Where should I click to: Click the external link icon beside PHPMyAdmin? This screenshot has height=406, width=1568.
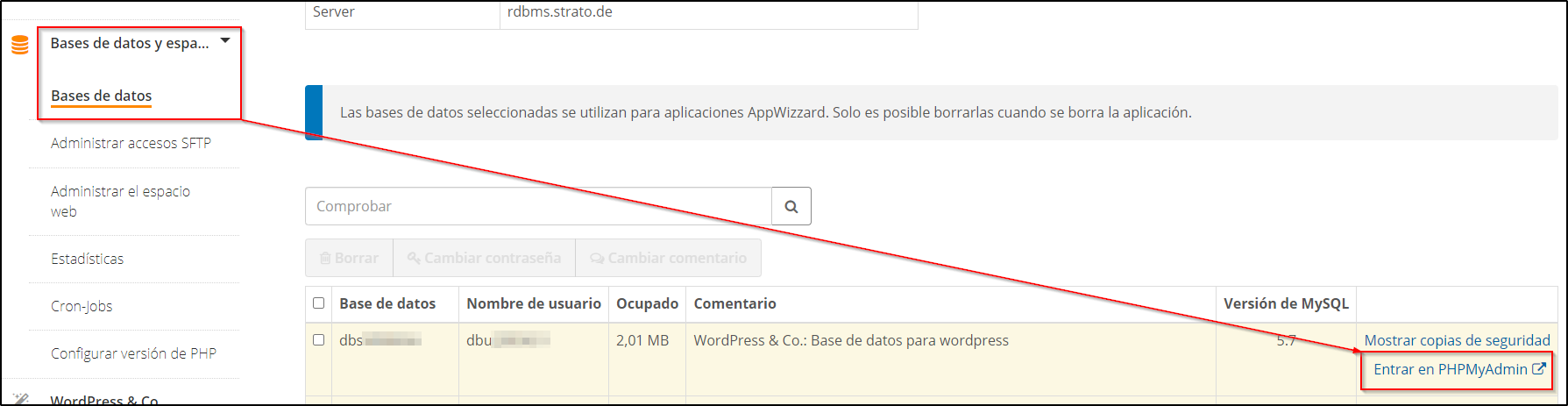click(x=1539, y=369)
